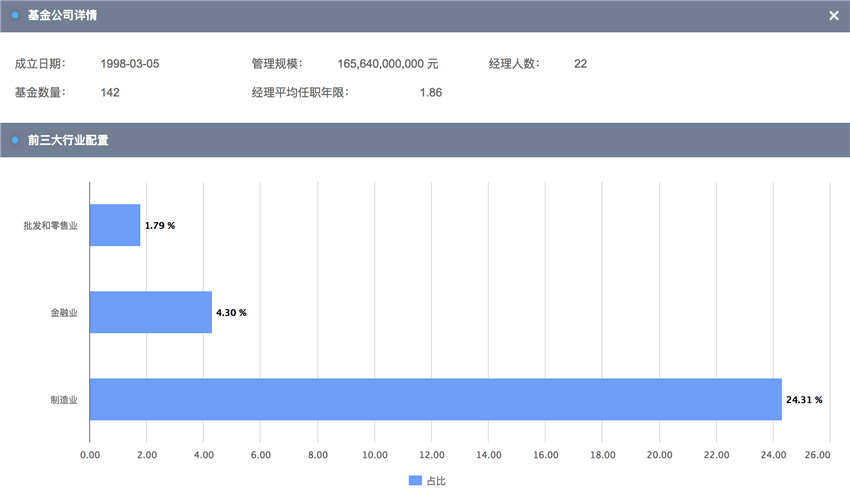This screenshot has width=850, height=499.
Task: Click the 前三大行业配置 section title
Action: tap(68, 140)
